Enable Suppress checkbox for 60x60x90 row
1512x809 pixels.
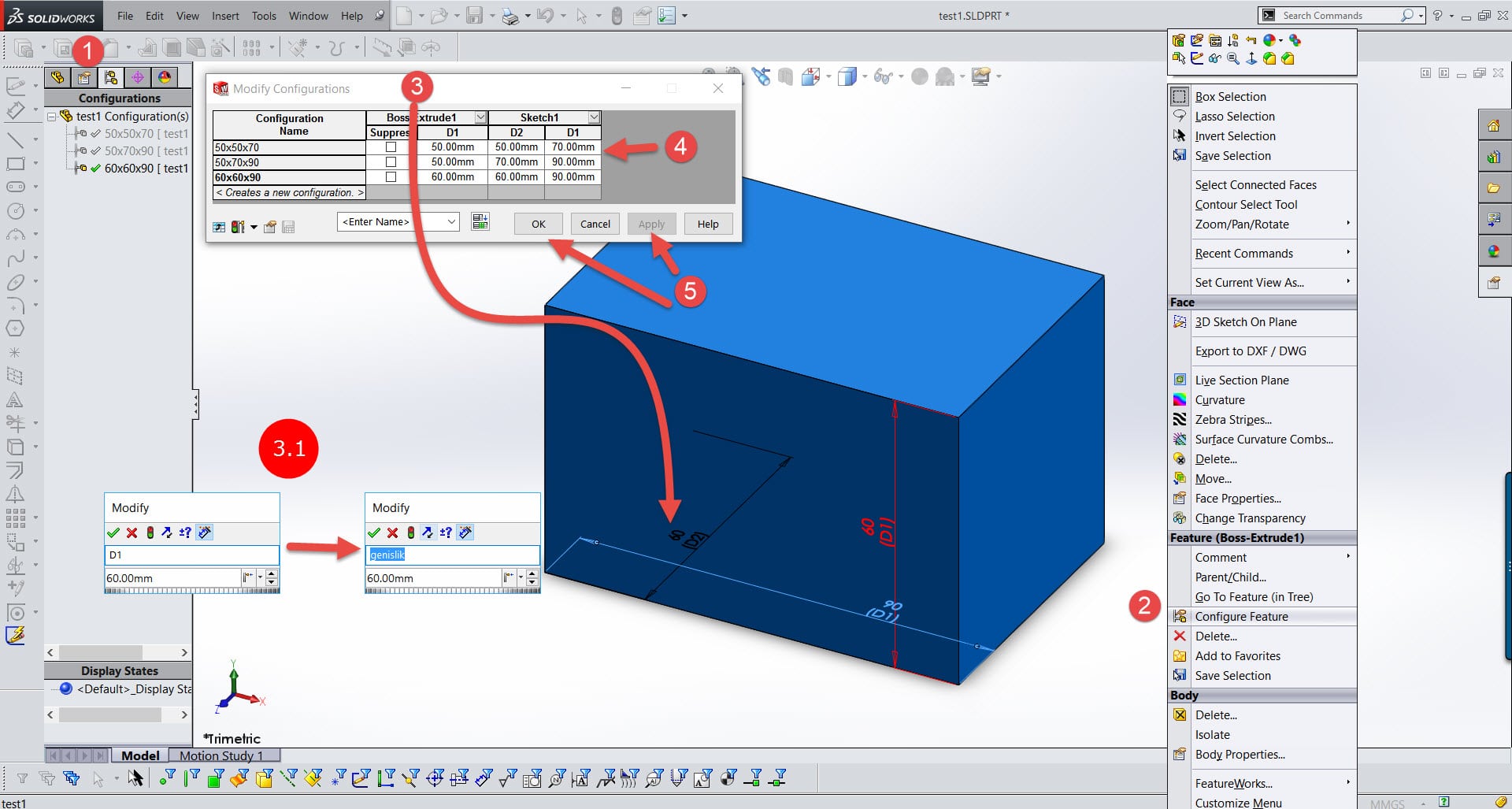(391, 177)
